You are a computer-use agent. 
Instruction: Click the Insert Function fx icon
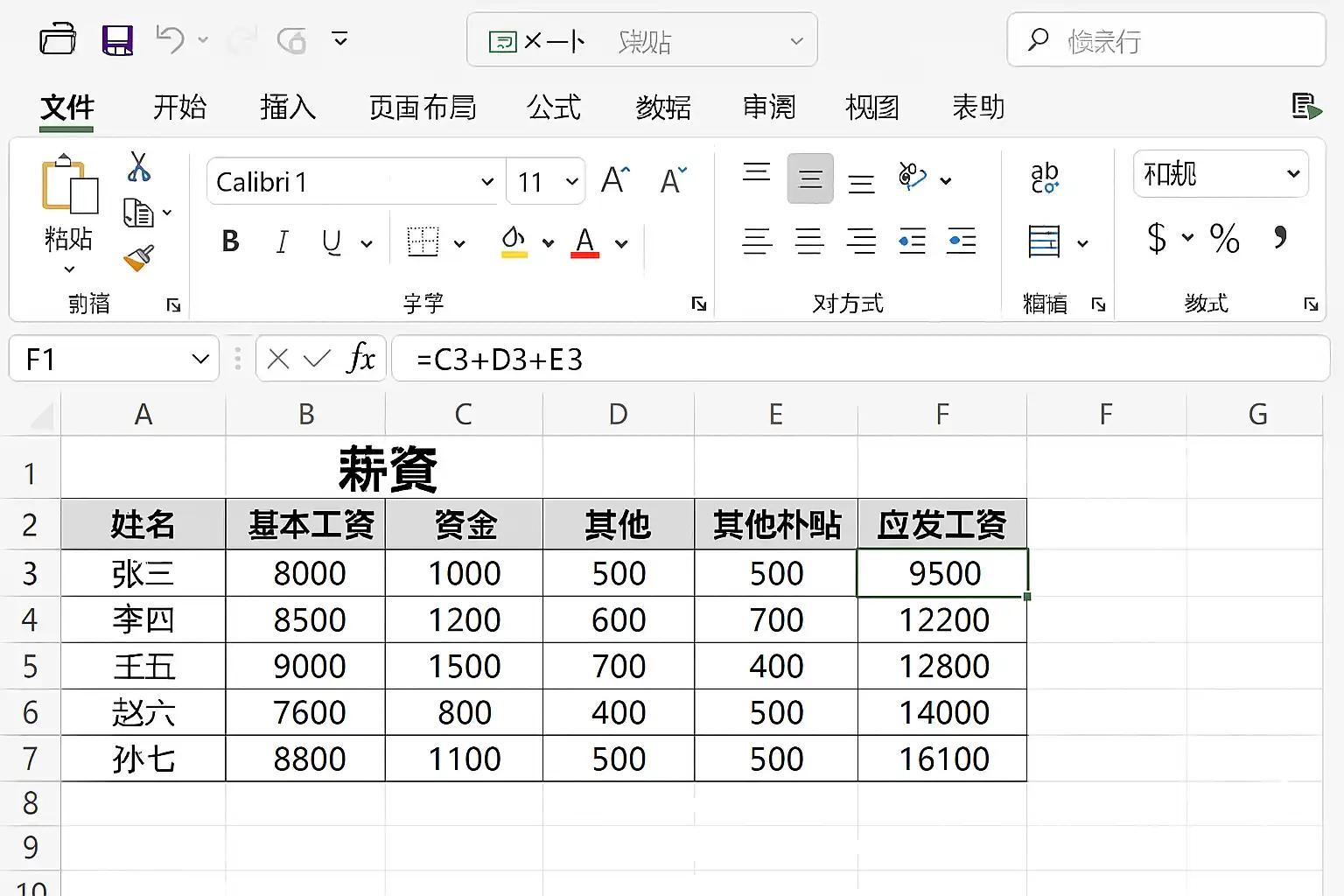pyautogui.click(x=360, y=359)
